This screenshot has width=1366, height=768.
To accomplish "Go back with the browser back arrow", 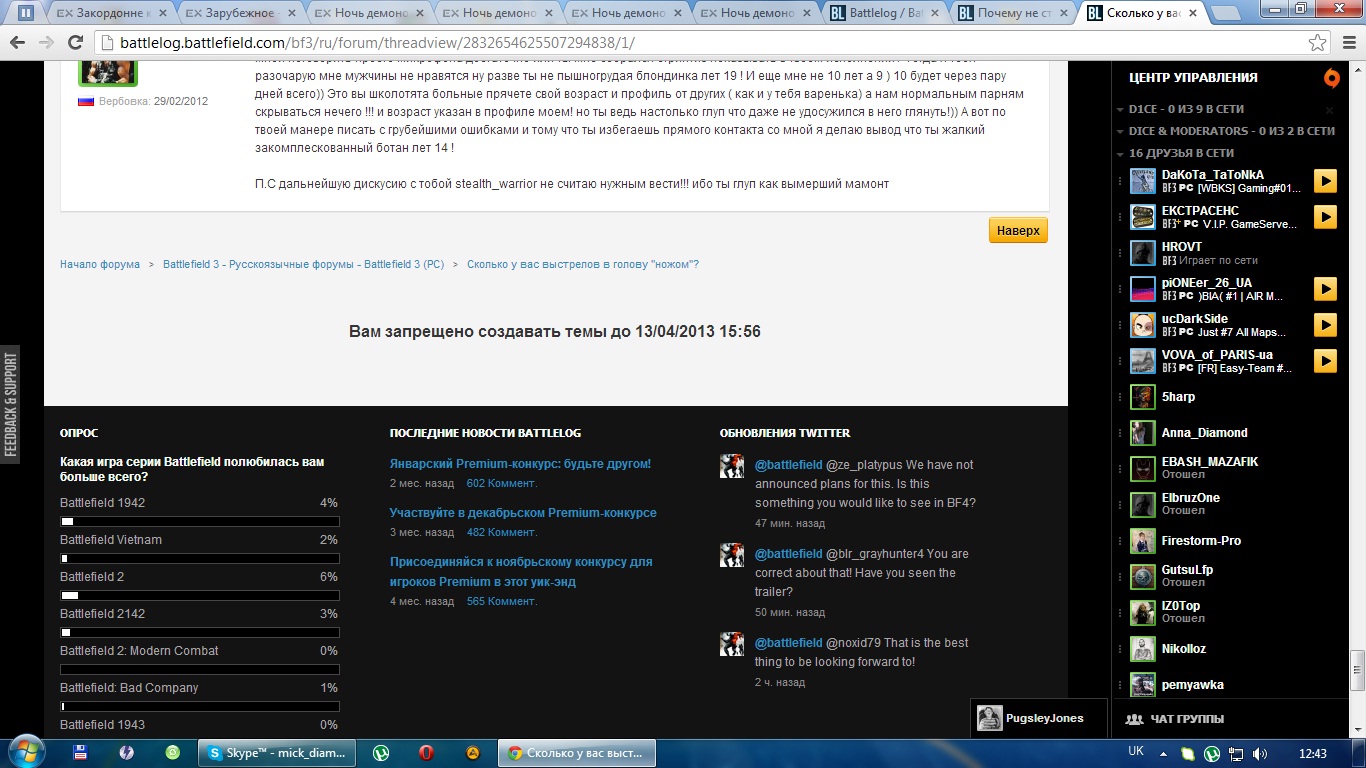I will click(18, 43).
